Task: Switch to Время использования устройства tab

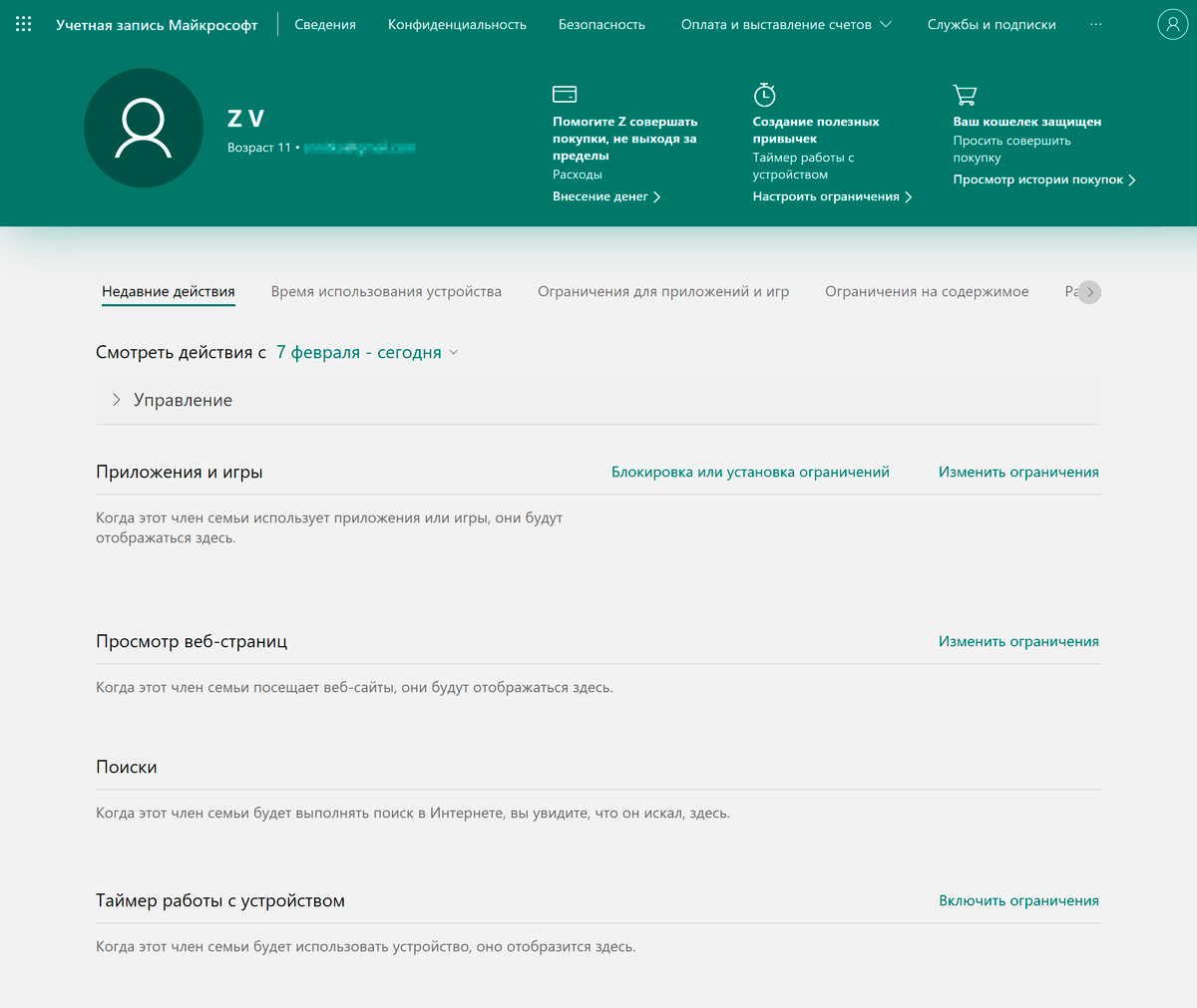Action: pyautogui.click(x=386, y=292)
